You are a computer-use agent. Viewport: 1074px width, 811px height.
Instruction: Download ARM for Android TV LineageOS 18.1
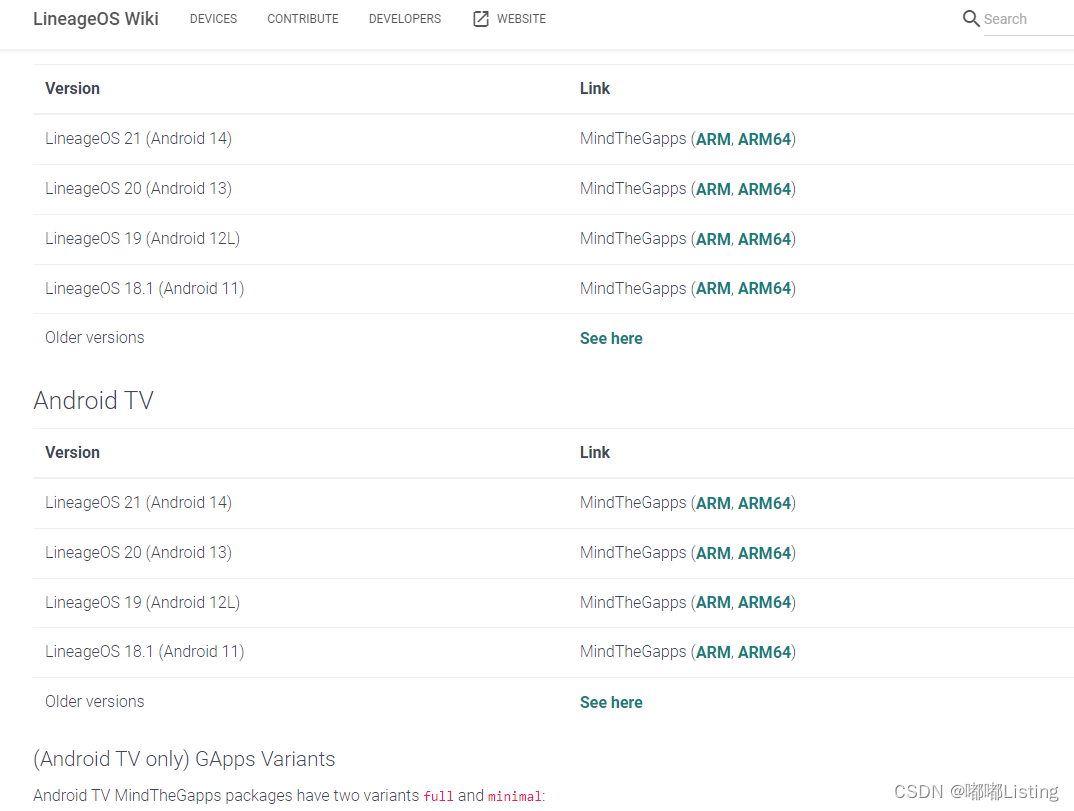(713, 652)
